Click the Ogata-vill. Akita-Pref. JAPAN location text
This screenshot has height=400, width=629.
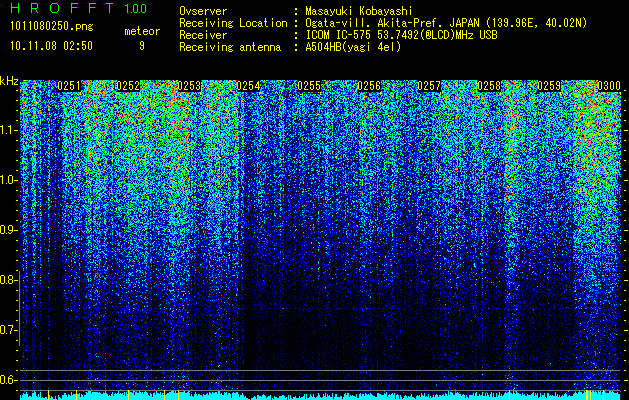(446, 23)
